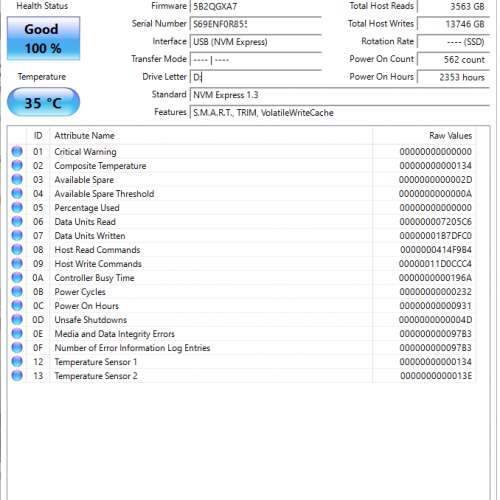500x500 pixels.
Task: Click the status icon for Available Spare Threshold
Action: pos(17,193)
